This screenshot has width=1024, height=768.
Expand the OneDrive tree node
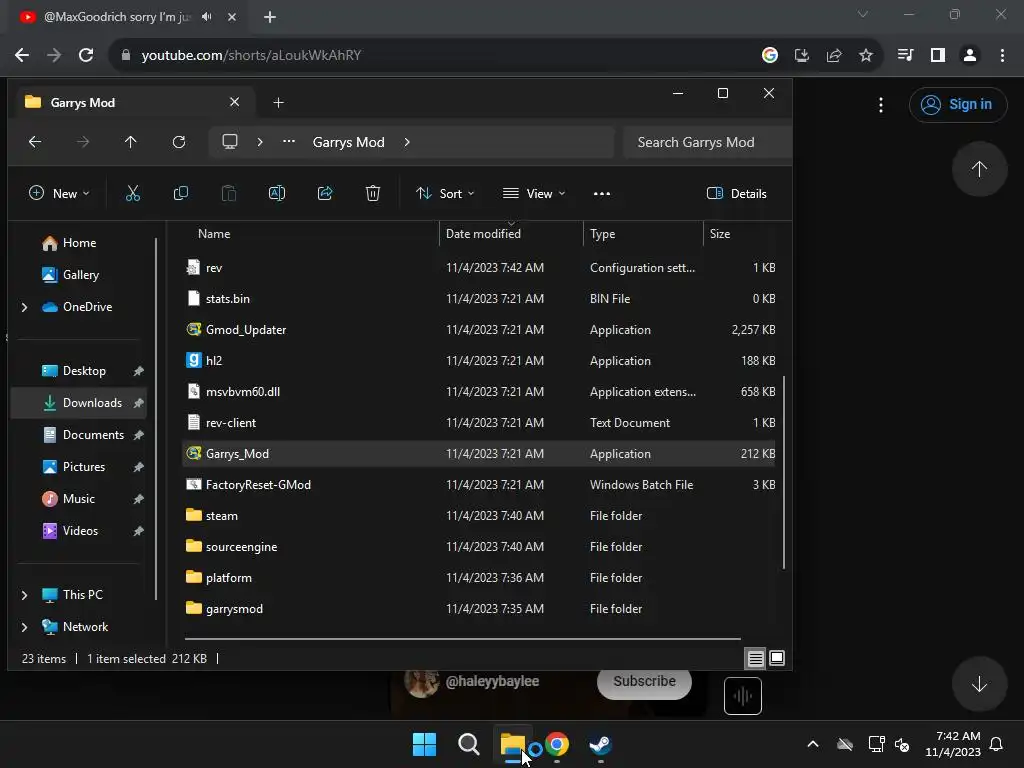(x=24, y=307)
